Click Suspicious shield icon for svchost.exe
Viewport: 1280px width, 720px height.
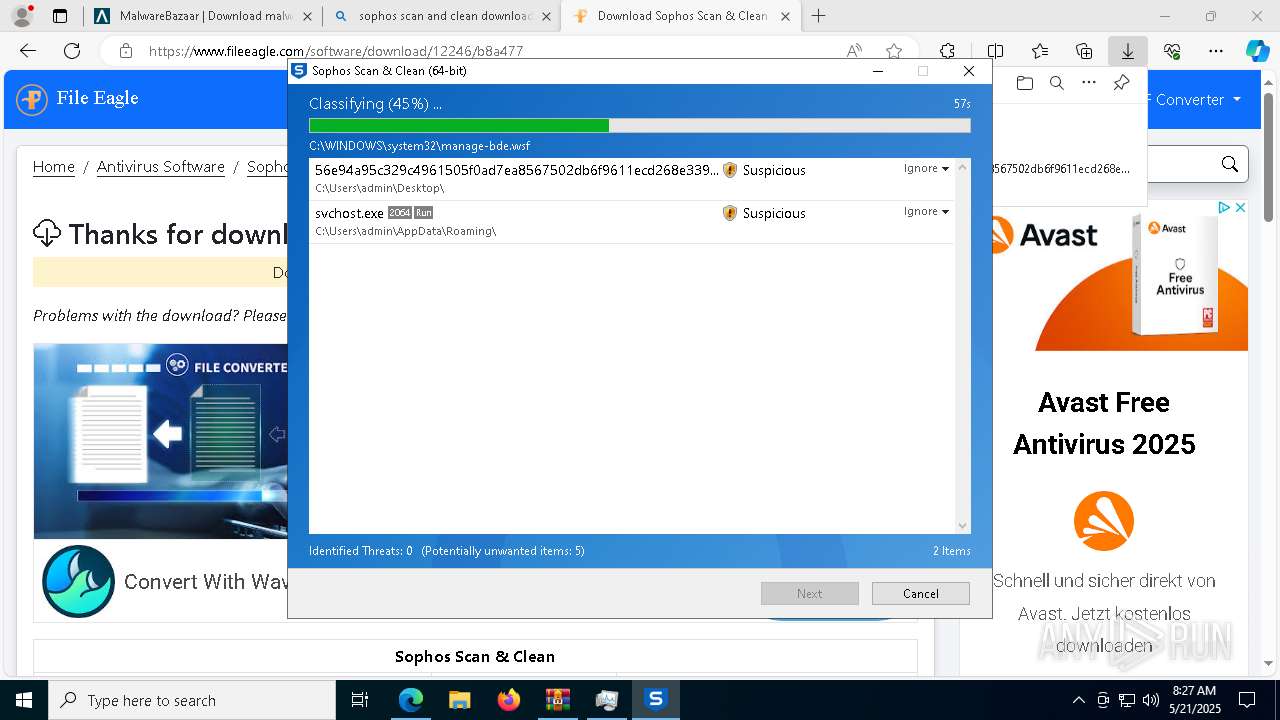tap(730, 213)
